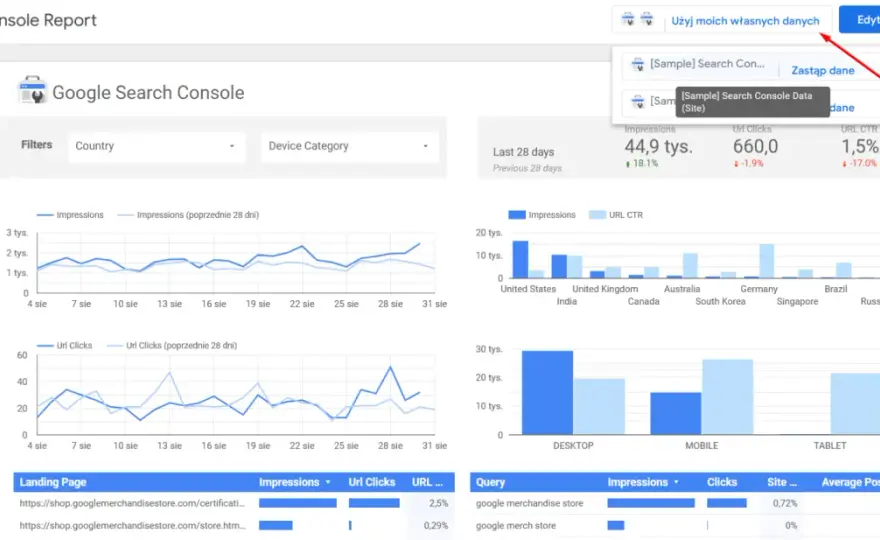Click first data source icon in top bar
Image resolution: width=880 pixels, height=540 pixels.
coord(628,20)
